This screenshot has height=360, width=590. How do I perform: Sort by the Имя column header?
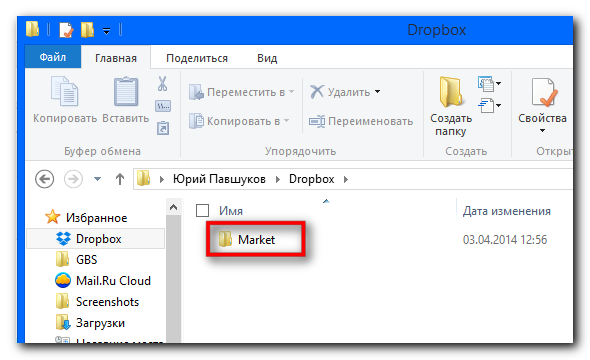[231, 211]
